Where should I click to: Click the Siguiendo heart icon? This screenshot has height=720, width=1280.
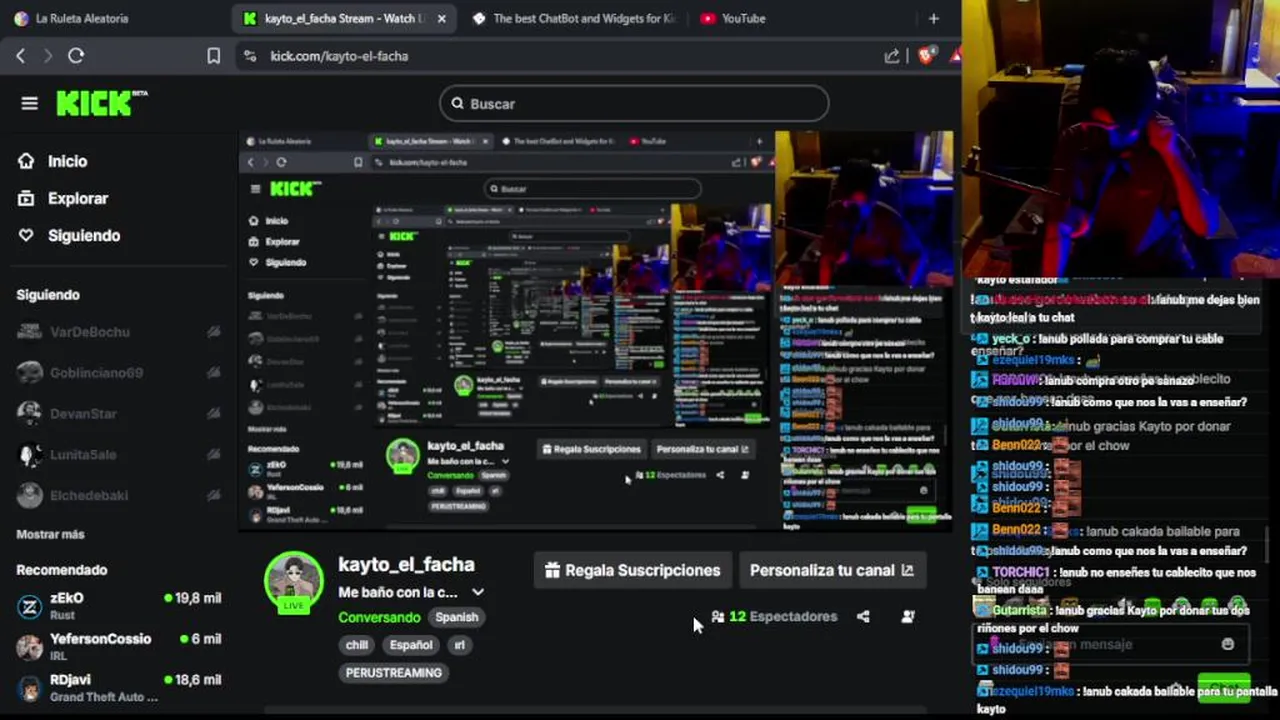[x=26, y=235]
